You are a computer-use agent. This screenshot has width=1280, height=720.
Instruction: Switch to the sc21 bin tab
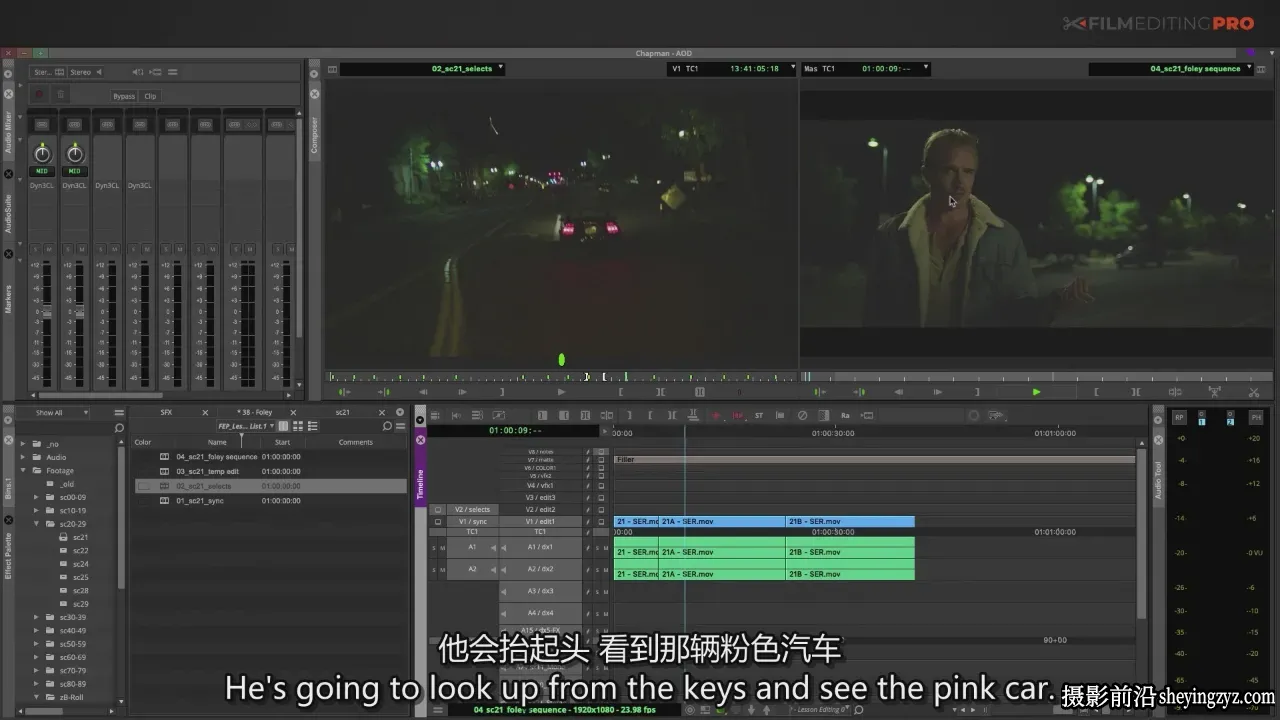[x=343, y=412]
